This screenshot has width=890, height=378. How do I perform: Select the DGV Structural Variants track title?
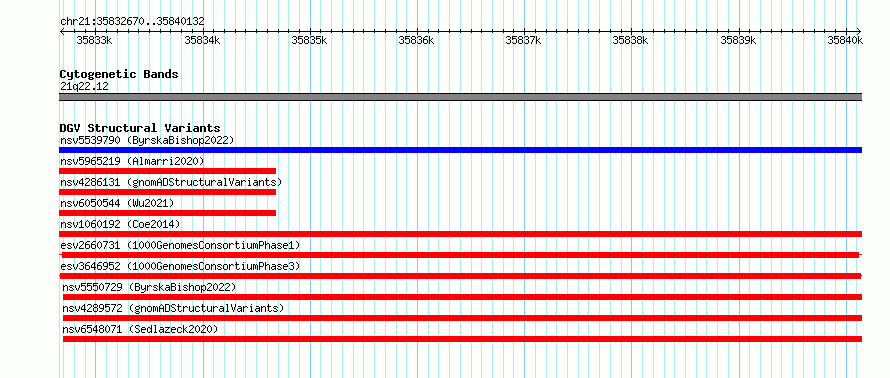click(x=140, y=128)
